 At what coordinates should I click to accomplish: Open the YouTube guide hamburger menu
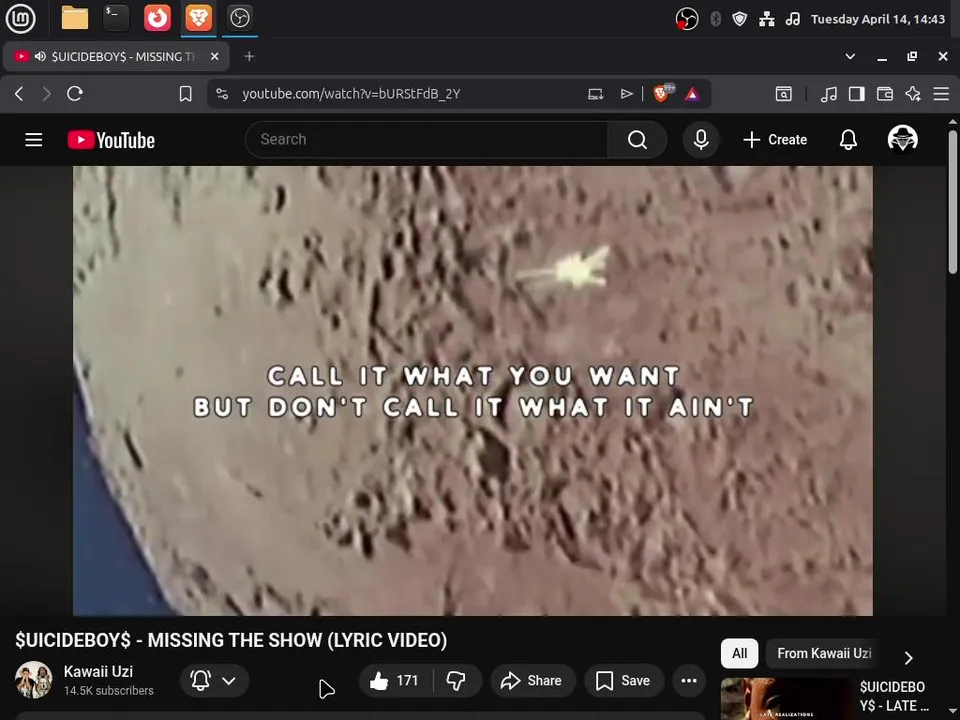[34, 140]
